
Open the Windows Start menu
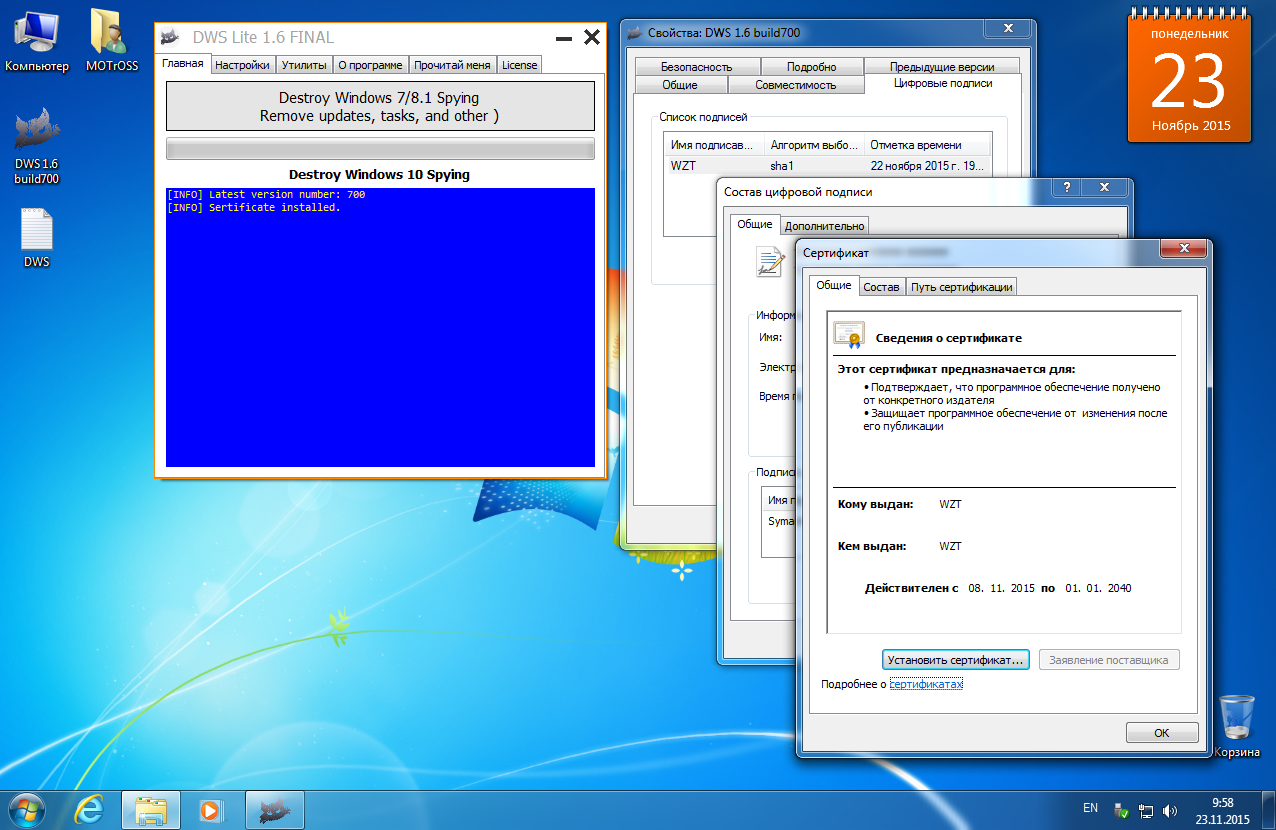point(27,809)
